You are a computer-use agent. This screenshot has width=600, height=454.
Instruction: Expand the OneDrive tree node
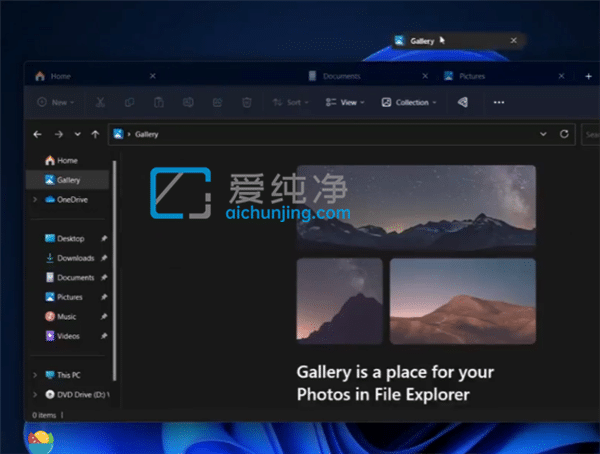[x=35, y=199]
